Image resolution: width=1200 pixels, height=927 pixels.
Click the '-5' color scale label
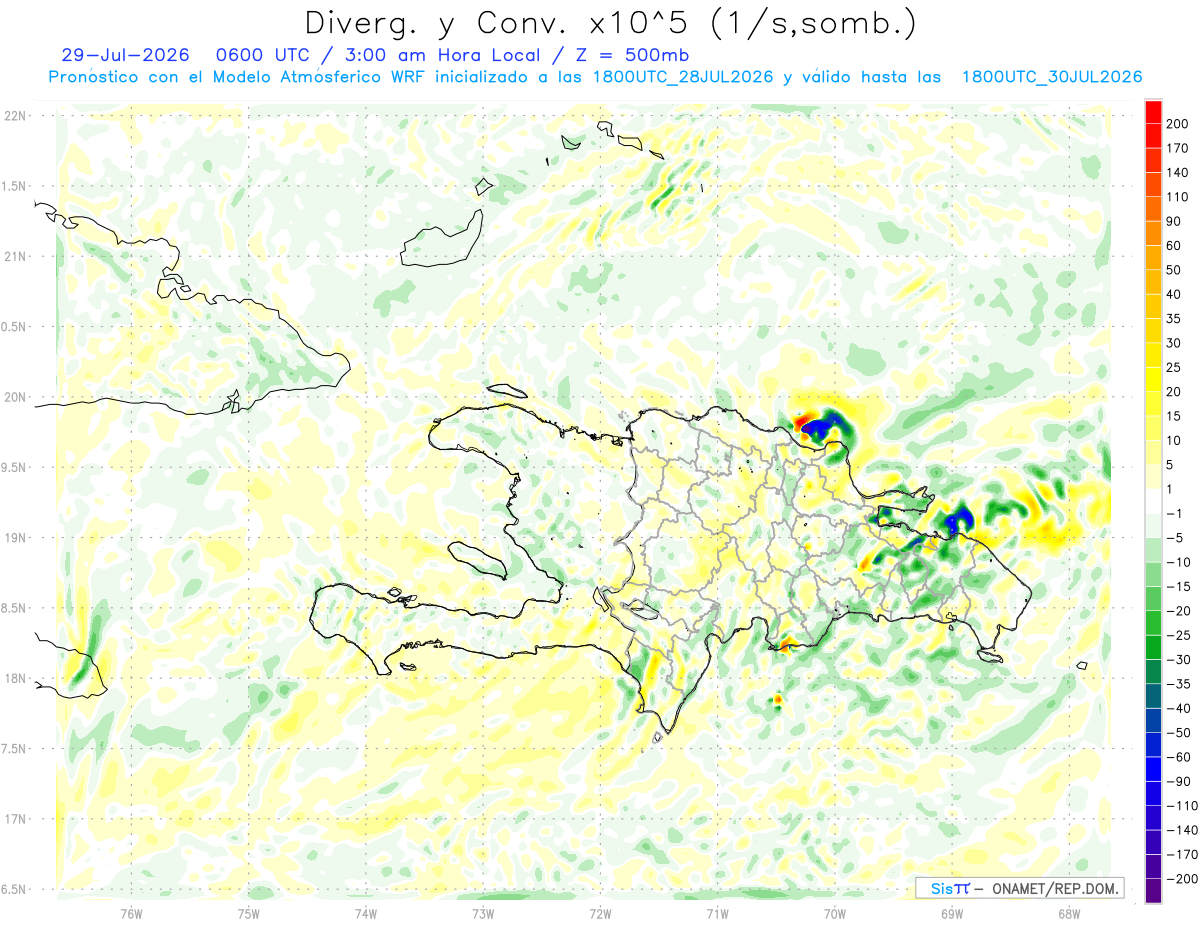click(1174, 538)
